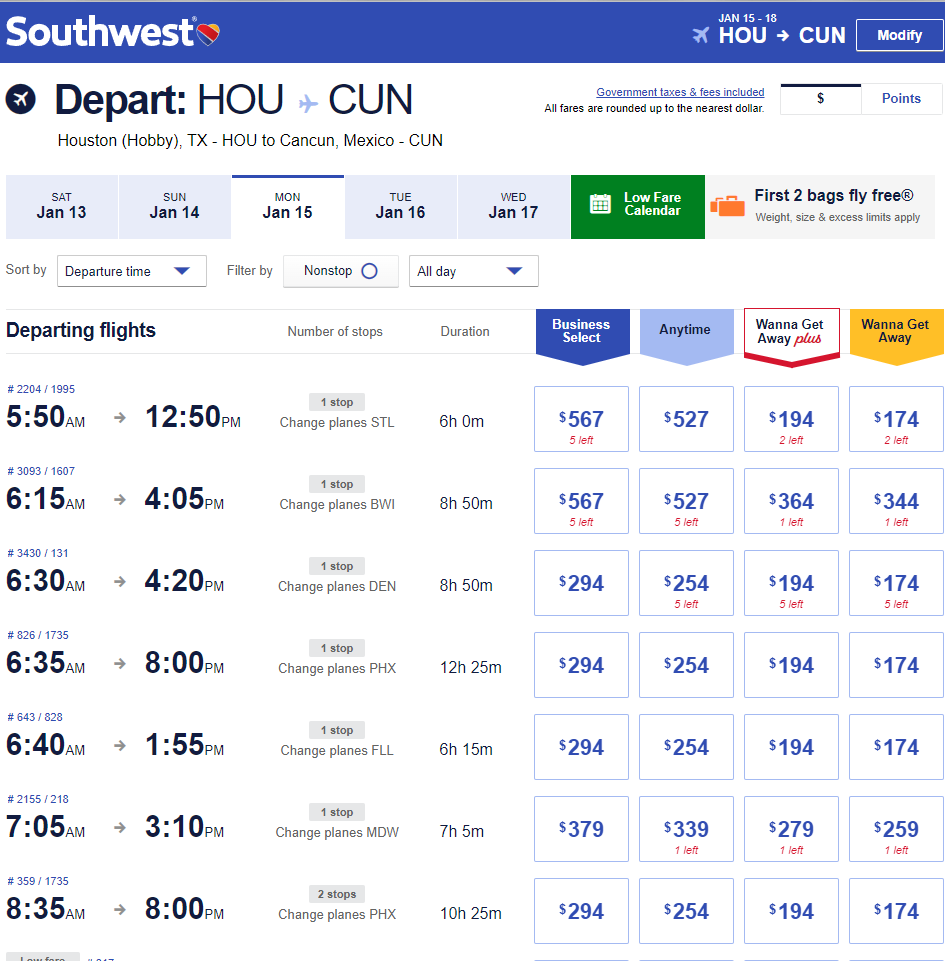Open the All day time filter dropdown

click(474, 271)
